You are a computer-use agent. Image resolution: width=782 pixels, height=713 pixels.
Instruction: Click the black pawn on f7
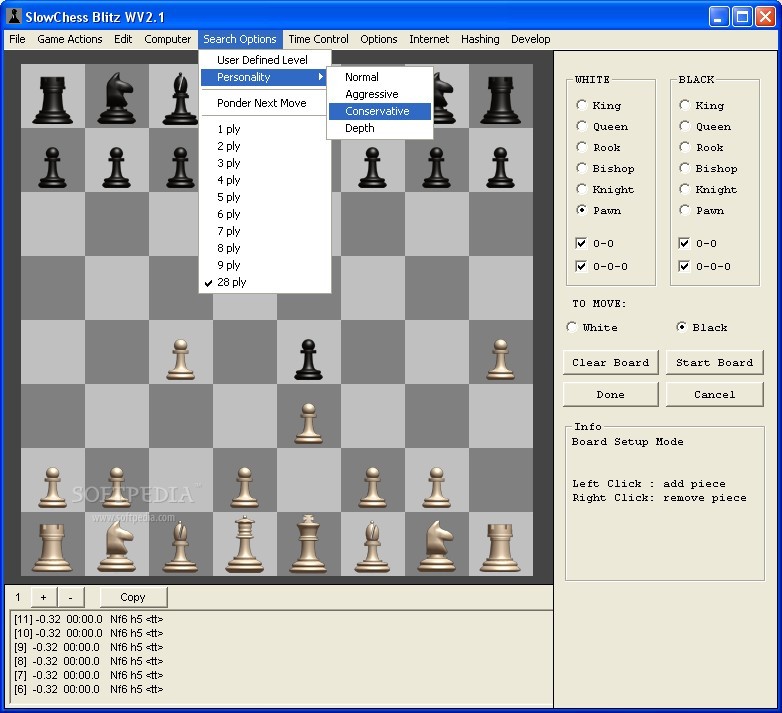pos(372,168)
